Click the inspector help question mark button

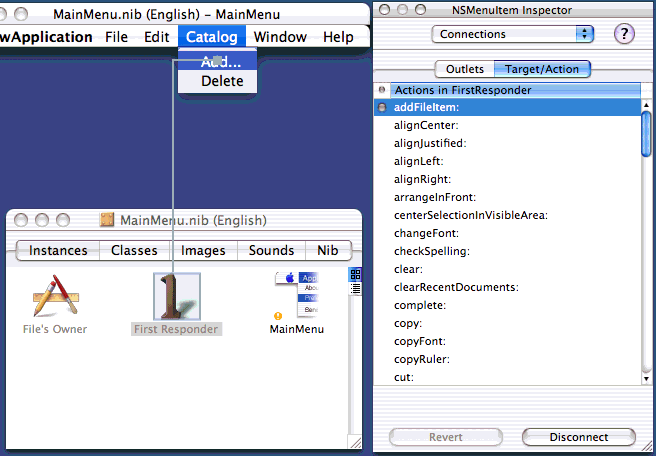(x=624, y=34)
